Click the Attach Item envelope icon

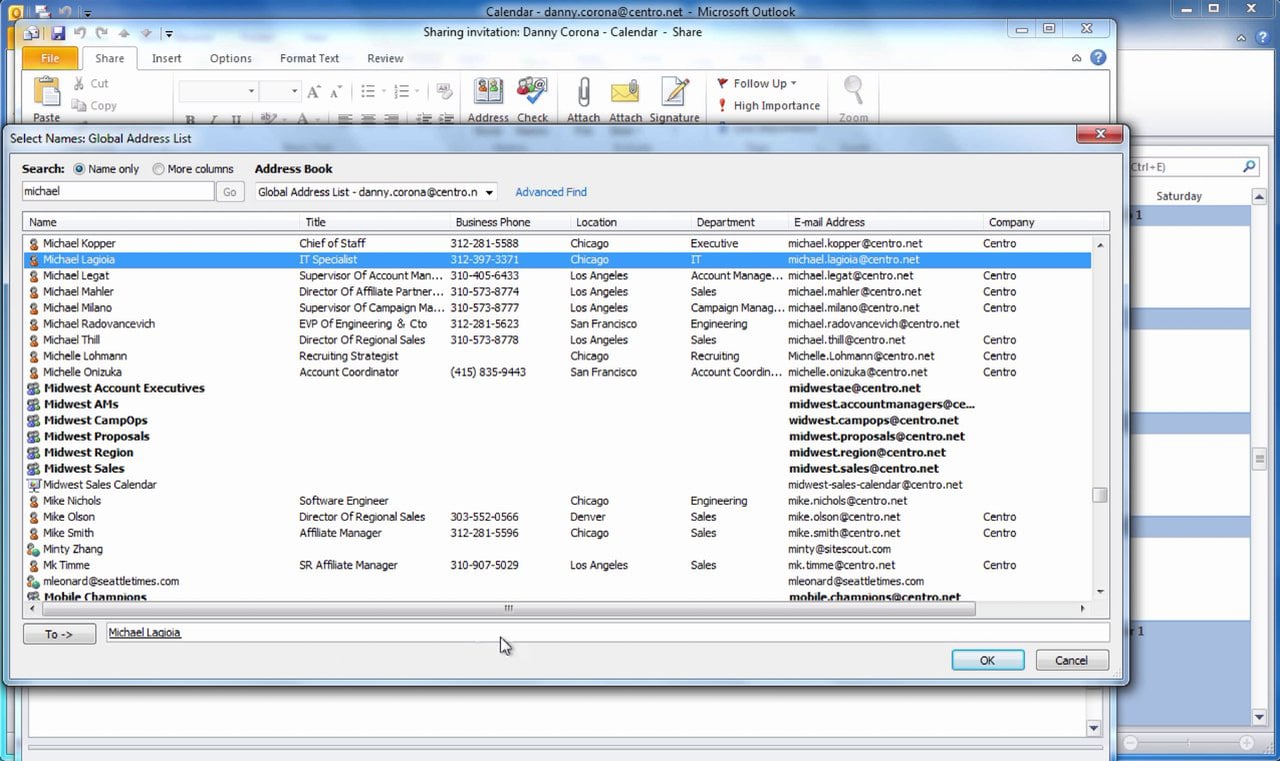coord(625,93)
